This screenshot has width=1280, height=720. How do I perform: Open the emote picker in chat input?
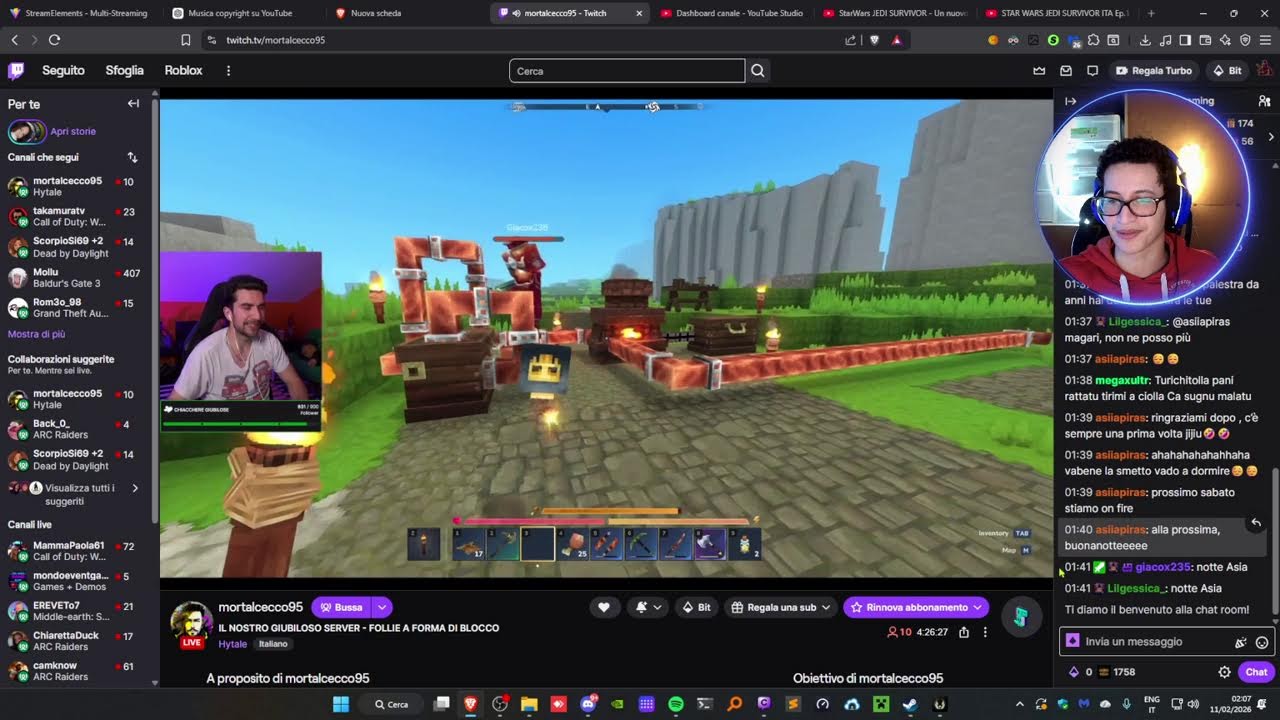point(1262,642)
